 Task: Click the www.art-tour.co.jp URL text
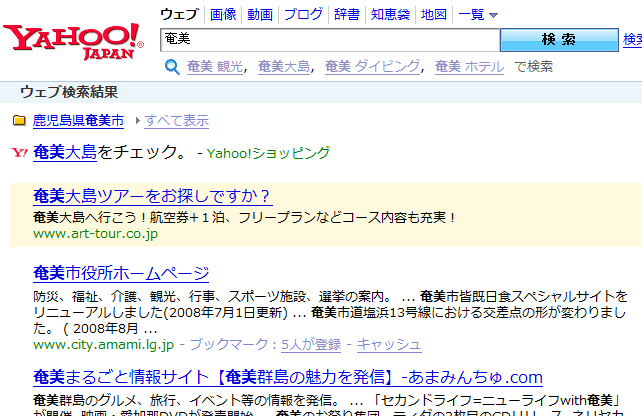coord(95,234)
